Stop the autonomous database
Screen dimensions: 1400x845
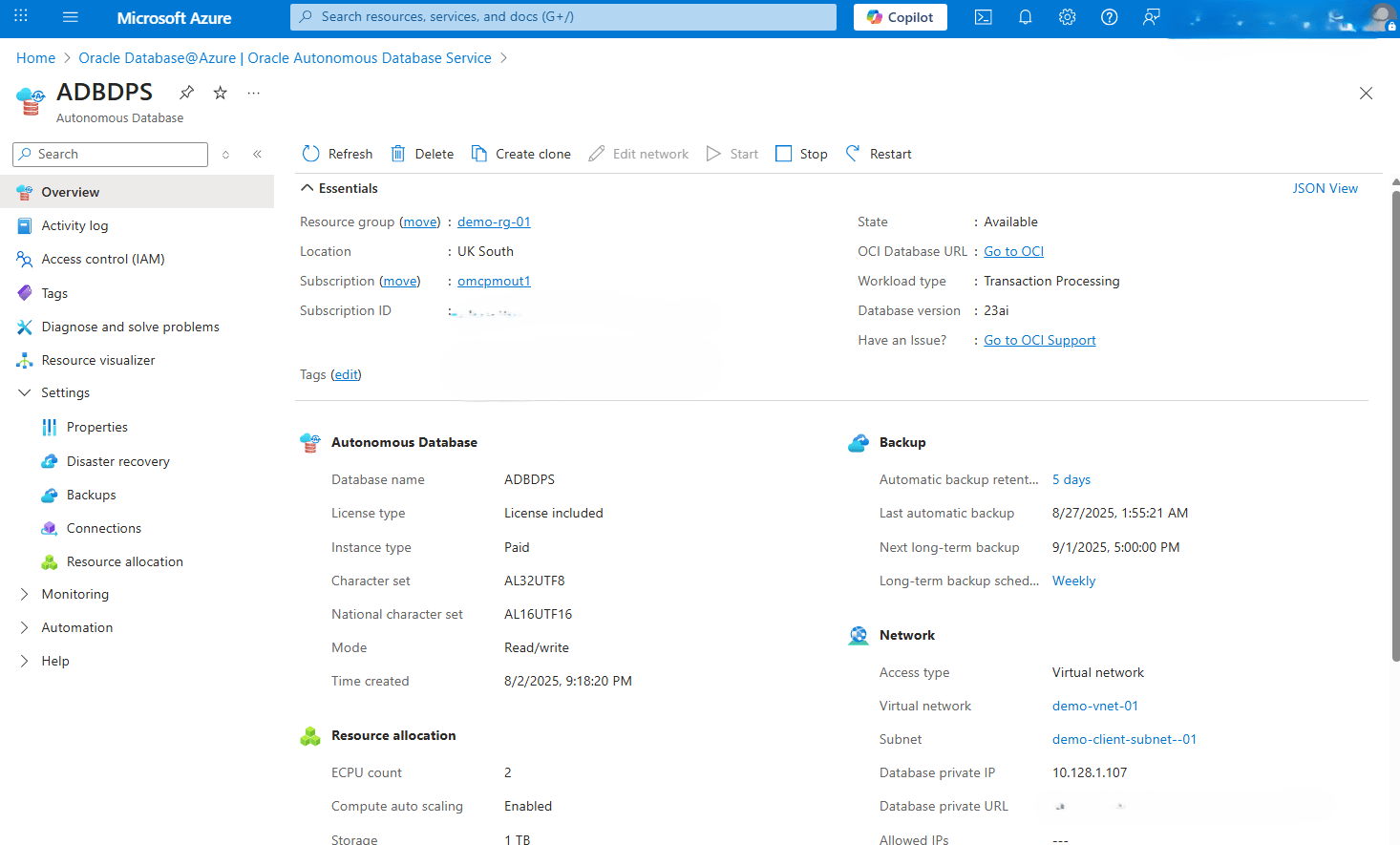pos(801,153)
